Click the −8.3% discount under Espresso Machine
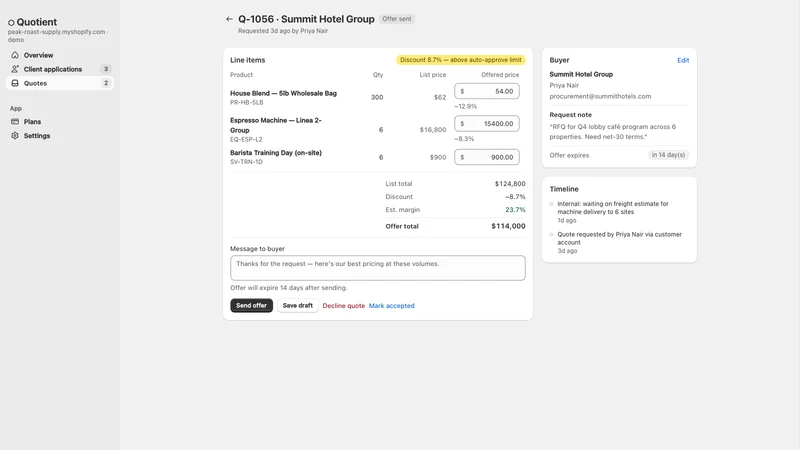The image size is (800, 450). [x=464, y=139]
